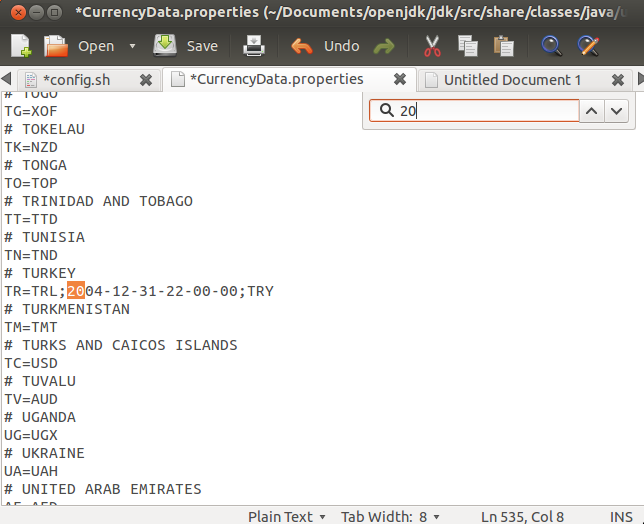The width and height of the screenshot is (644, 524).
Task: Cut selection with the scissors icon
Action: point(432,46)
